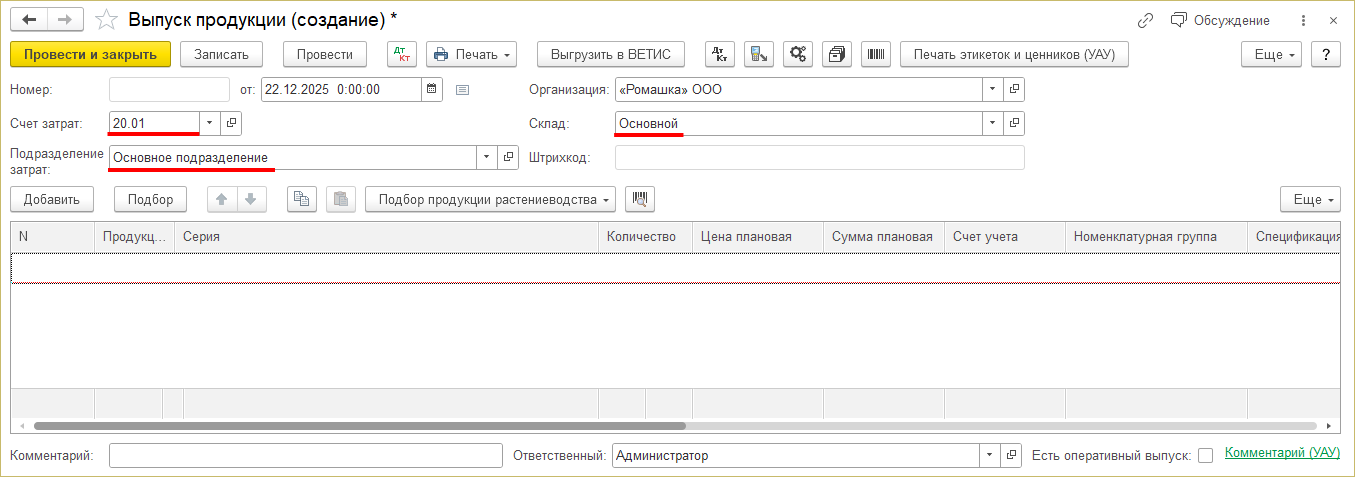This screenshot has width=1355, height=477.
Task: Open the Подразделение затрат item form
Action: pos(508,157)
